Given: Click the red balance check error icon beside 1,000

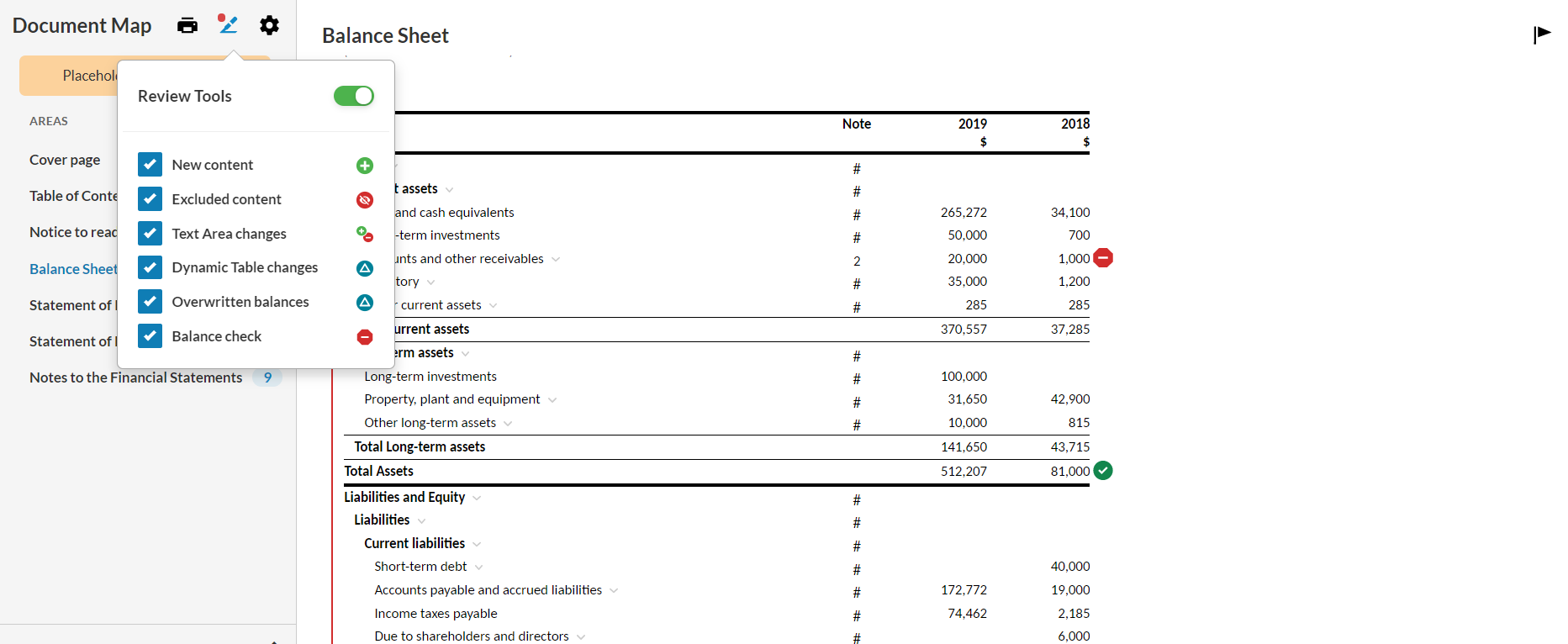Looking at the screenshot, I should [1103, 258].
